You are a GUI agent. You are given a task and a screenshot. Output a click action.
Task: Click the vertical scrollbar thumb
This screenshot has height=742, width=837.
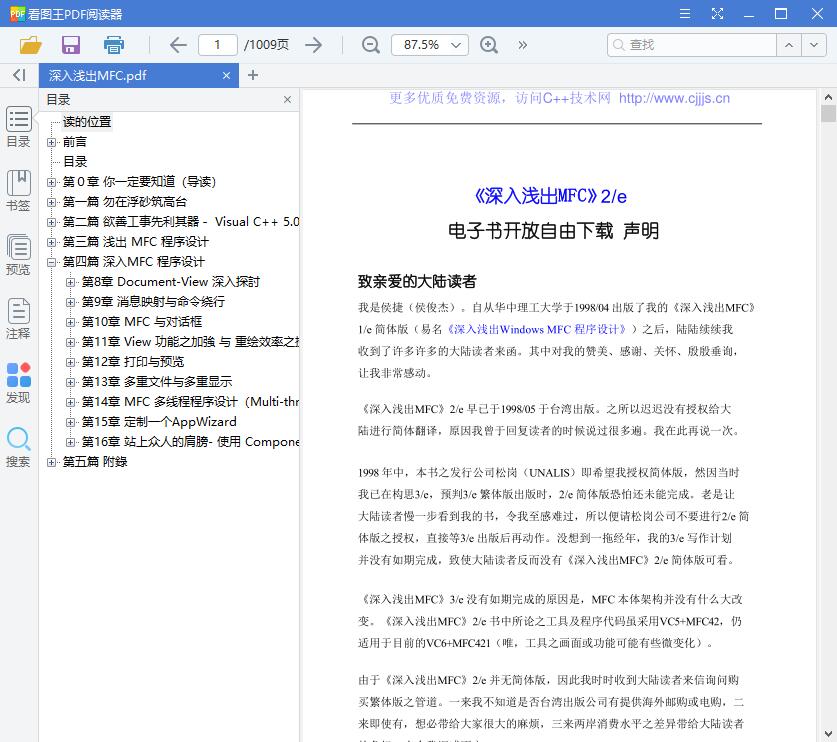[x=828, y=114]
